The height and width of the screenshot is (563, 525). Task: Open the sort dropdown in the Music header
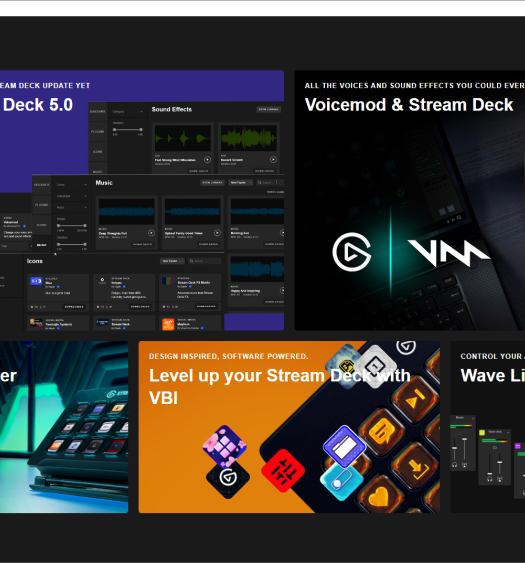pos(241,183)
